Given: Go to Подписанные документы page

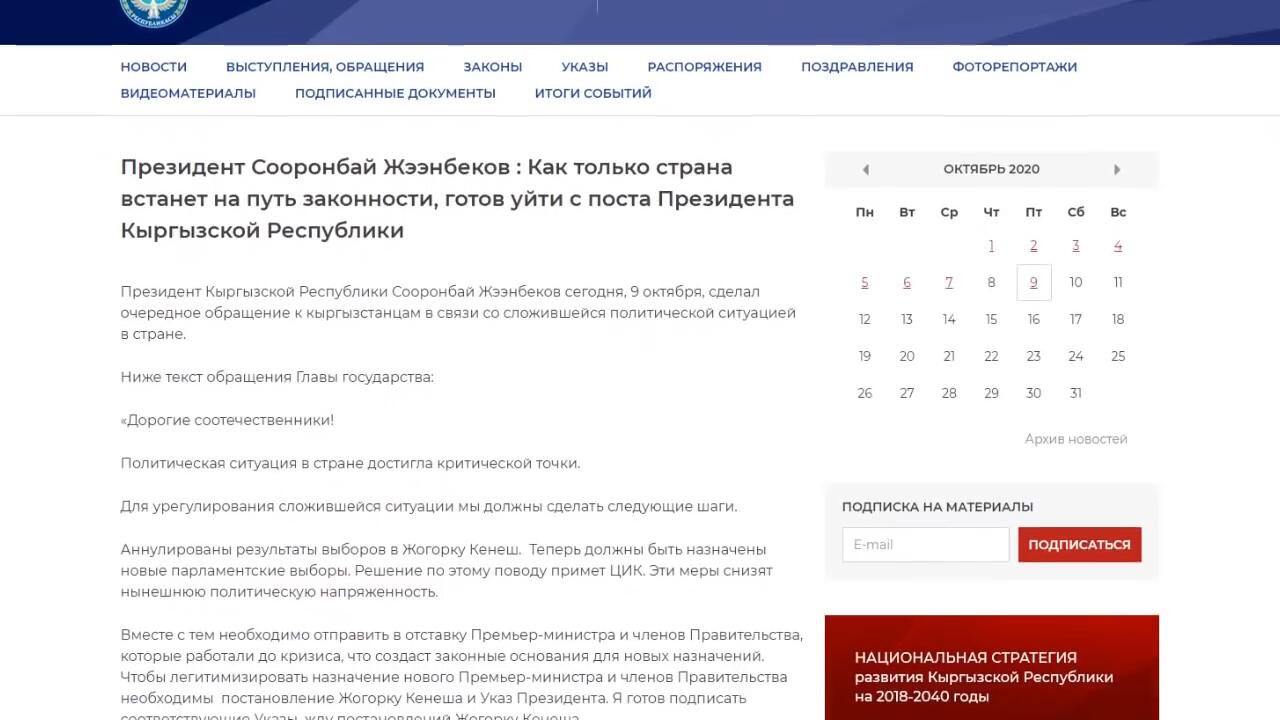Looking at the screenshot, I should (x=395, y=93).
